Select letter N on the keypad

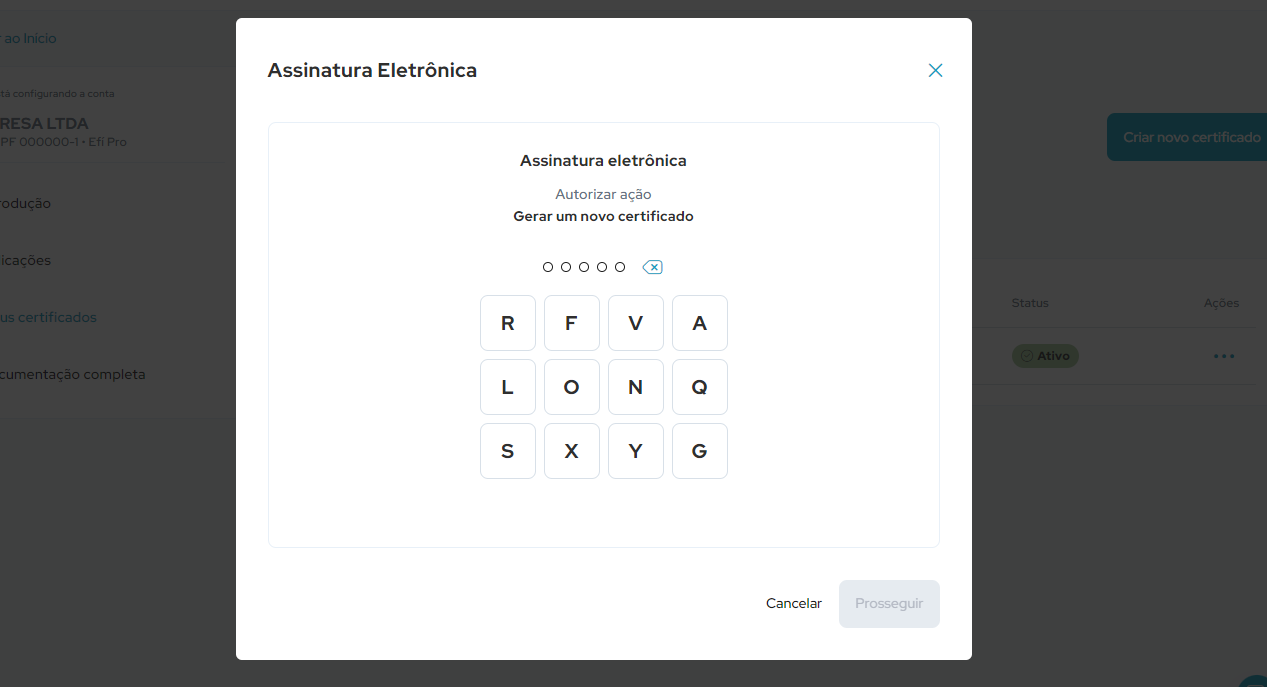635,387
